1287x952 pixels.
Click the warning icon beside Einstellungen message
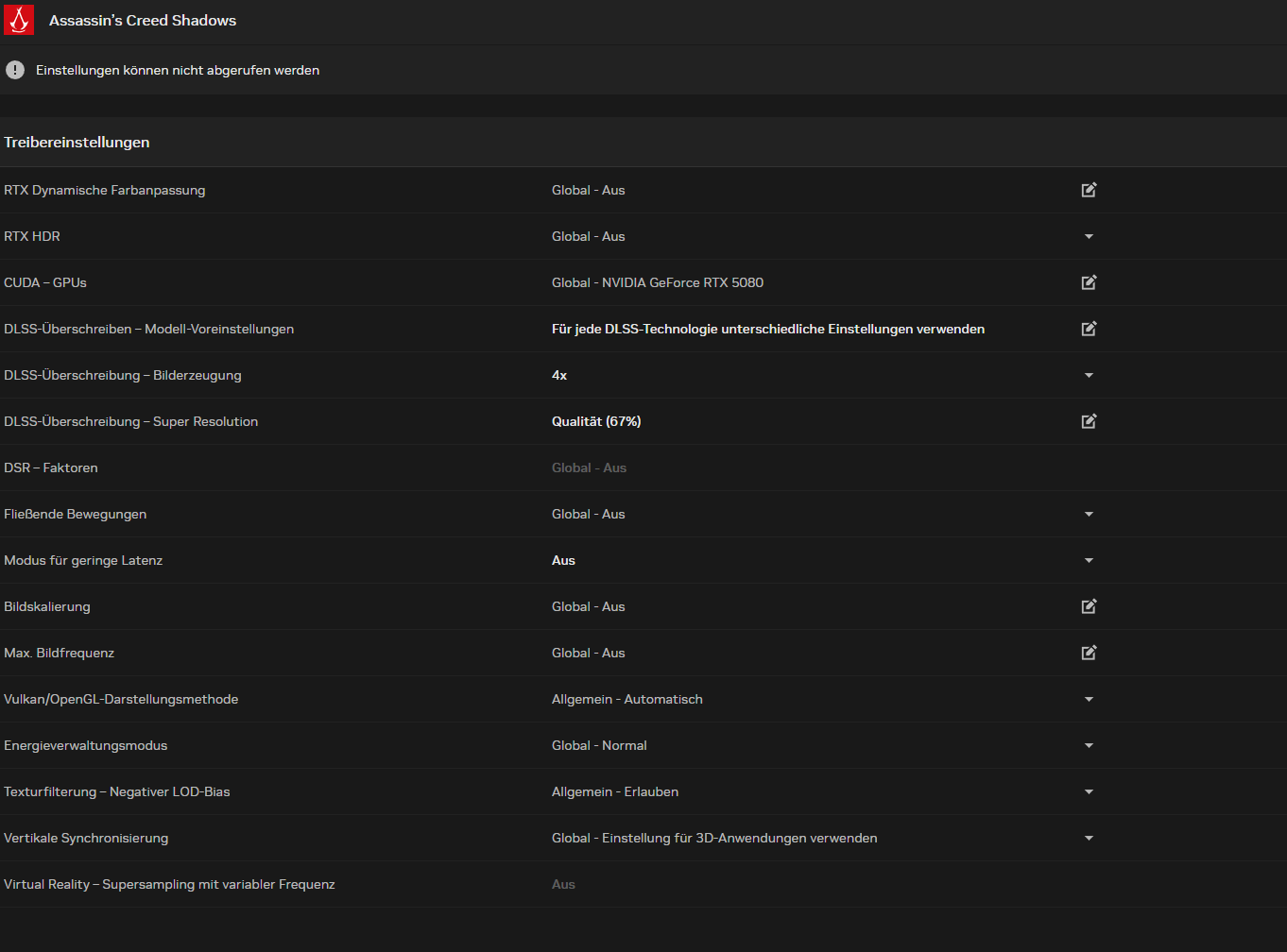point(15,70)
